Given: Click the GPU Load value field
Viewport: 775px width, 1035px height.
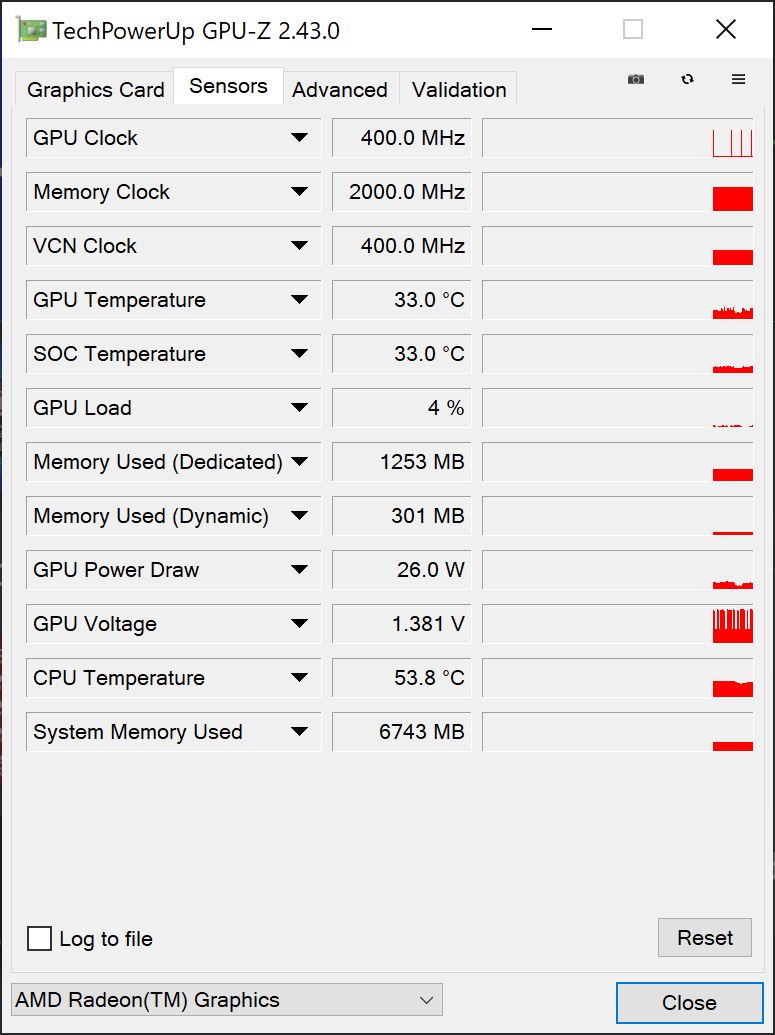Looking at the screenshot, I should (401, 408).
